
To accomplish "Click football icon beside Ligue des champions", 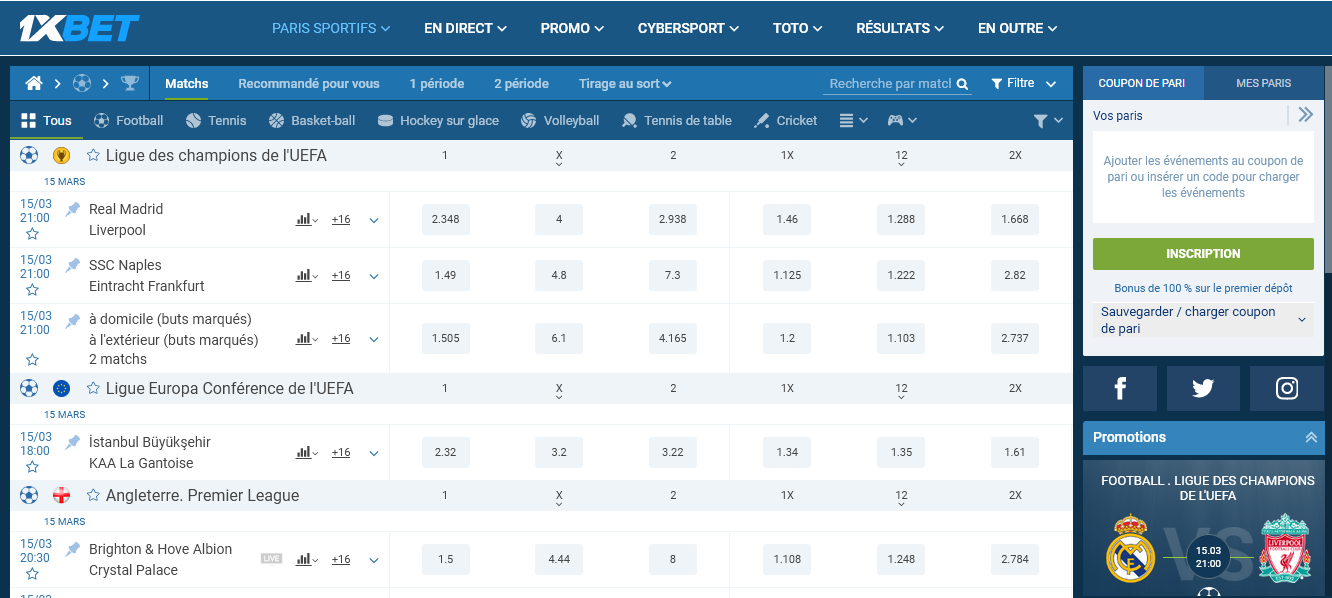I will pyautogui.click(x=29, y=155).
